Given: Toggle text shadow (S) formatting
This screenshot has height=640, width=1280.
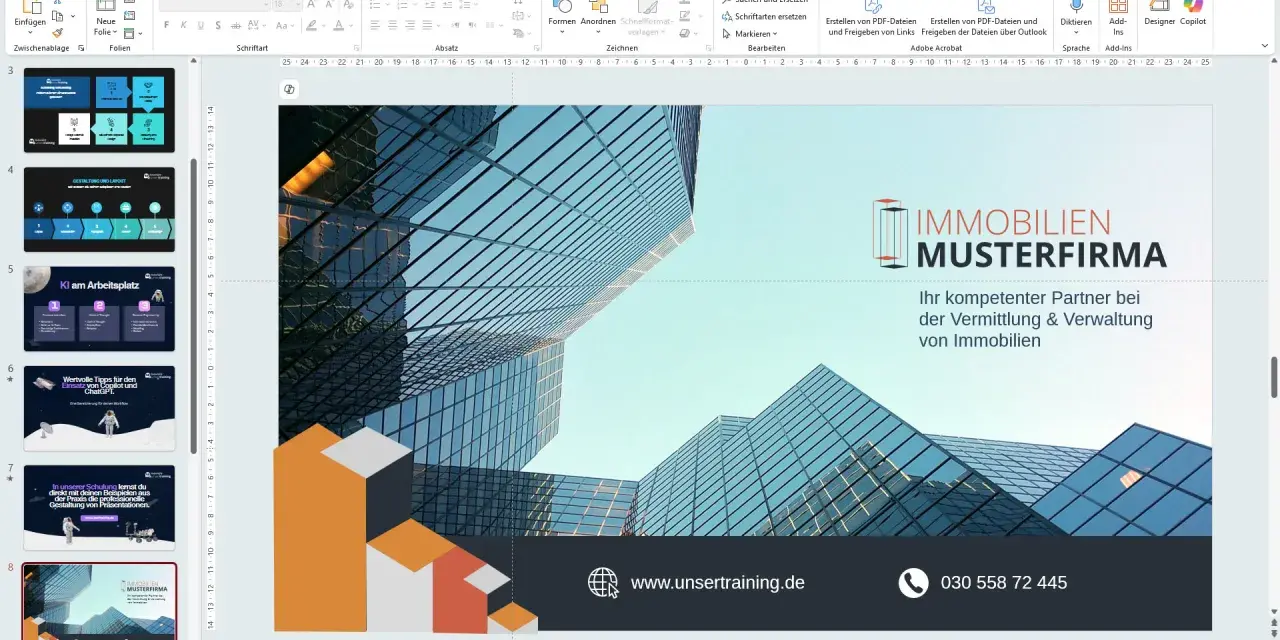Looking at the screenshot, I should pos(218,25).
